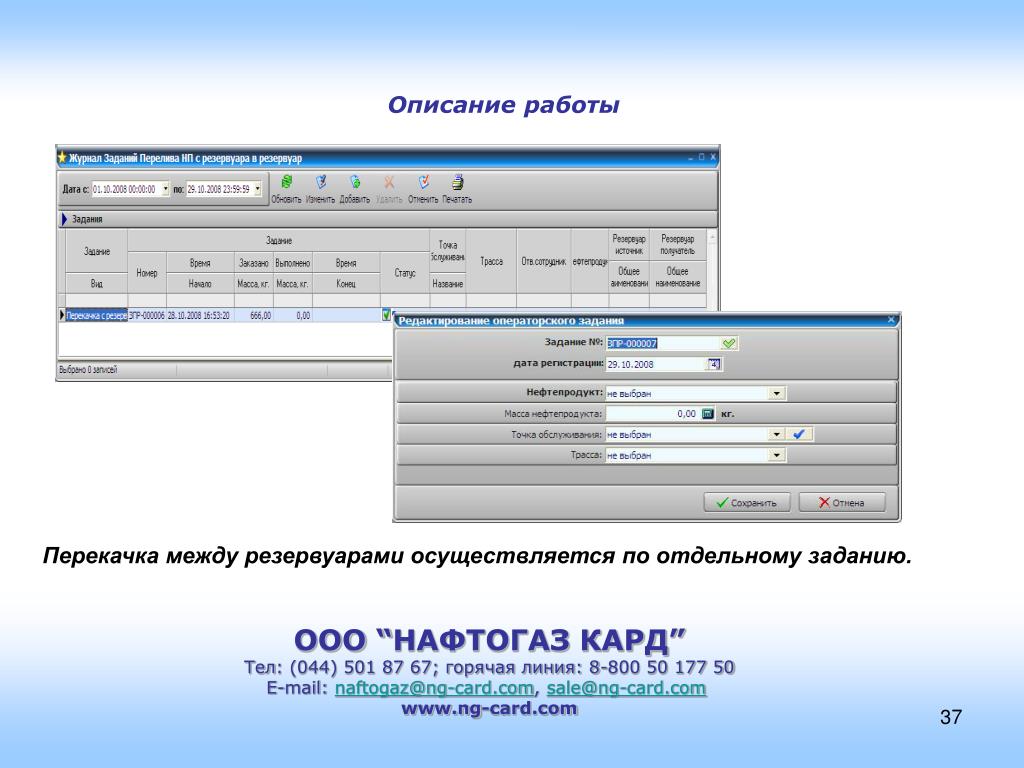Click the Масса нефтепродукта value field

(652, 413)
